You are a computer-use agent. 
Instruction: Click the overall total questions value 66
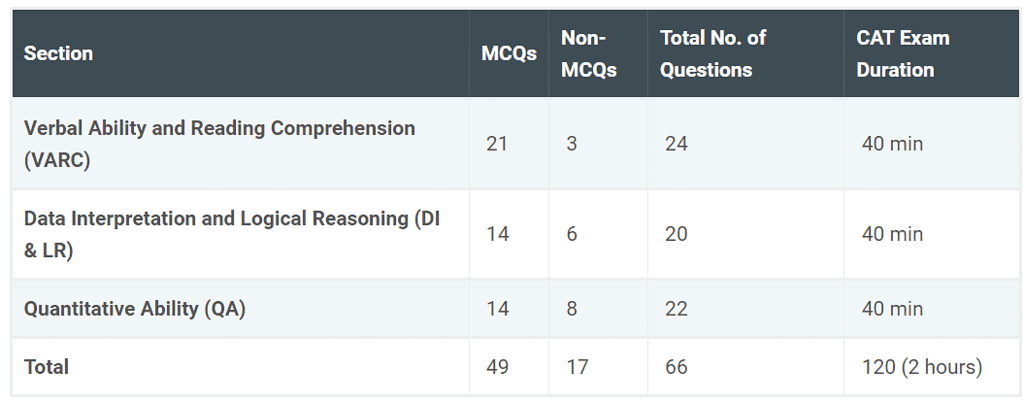tap(676, 367)
